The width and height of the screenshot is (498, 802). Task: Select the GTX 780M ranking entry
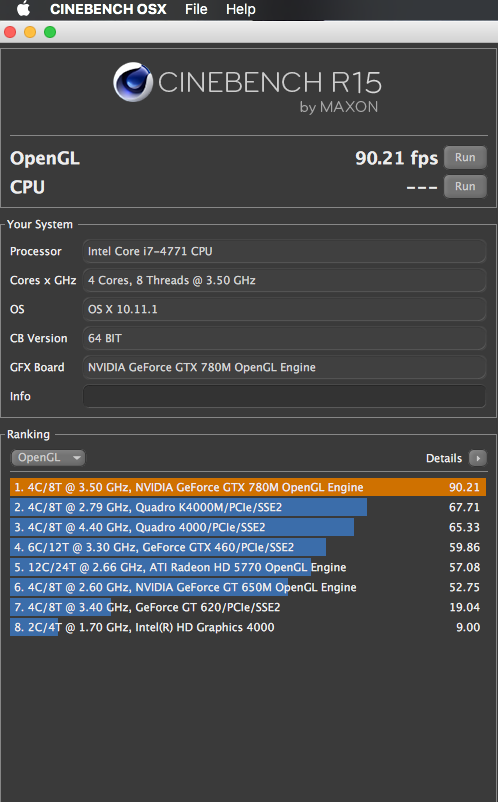247,487
